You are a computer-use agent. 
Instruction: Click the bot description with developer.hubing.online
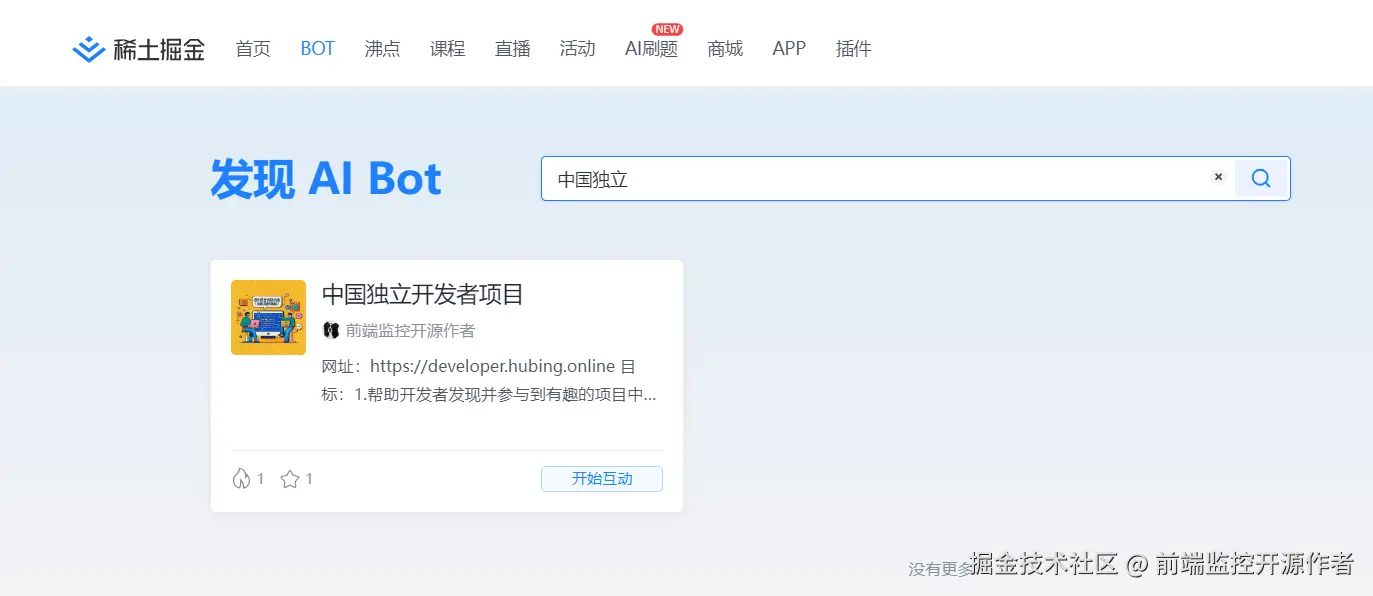[x=489, y=381]
